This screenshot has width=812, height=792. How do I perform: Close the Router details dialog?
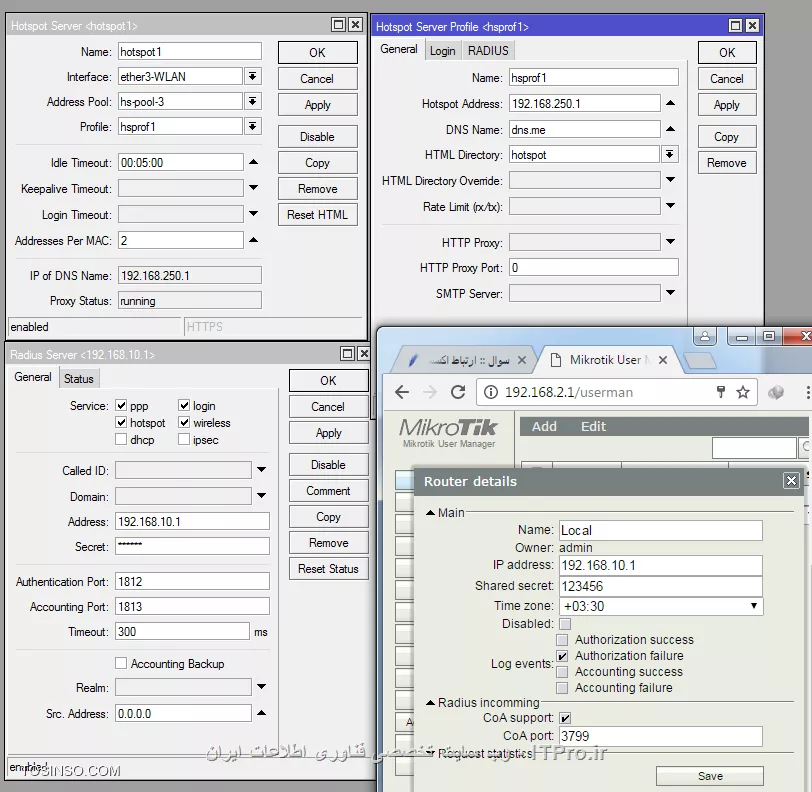pos(791,481)
